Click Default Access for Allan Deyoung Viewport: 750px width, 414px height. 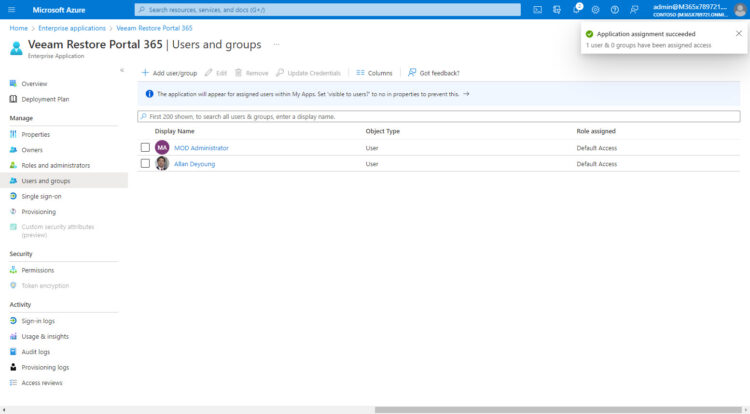(596, 164)
